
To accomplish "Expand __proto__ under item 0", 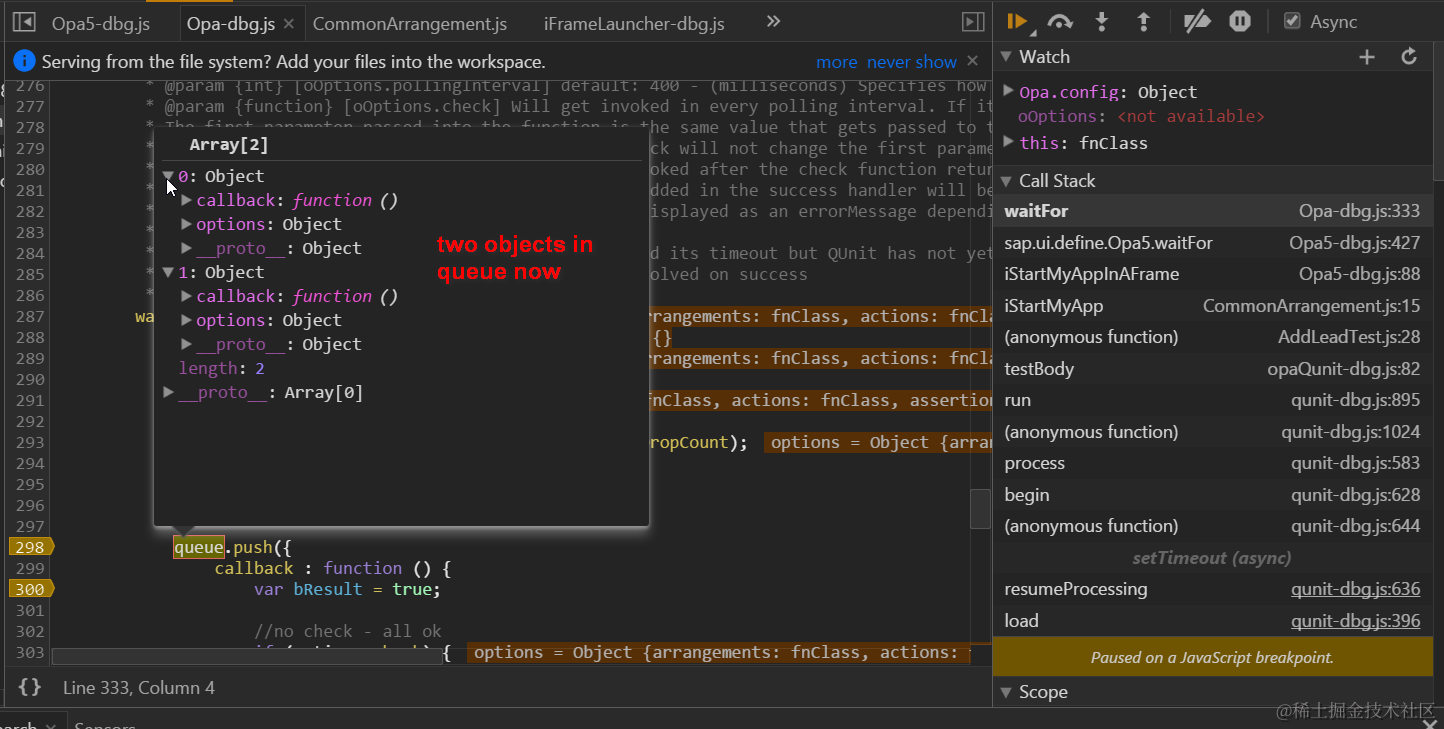I will tap(187, 248).
